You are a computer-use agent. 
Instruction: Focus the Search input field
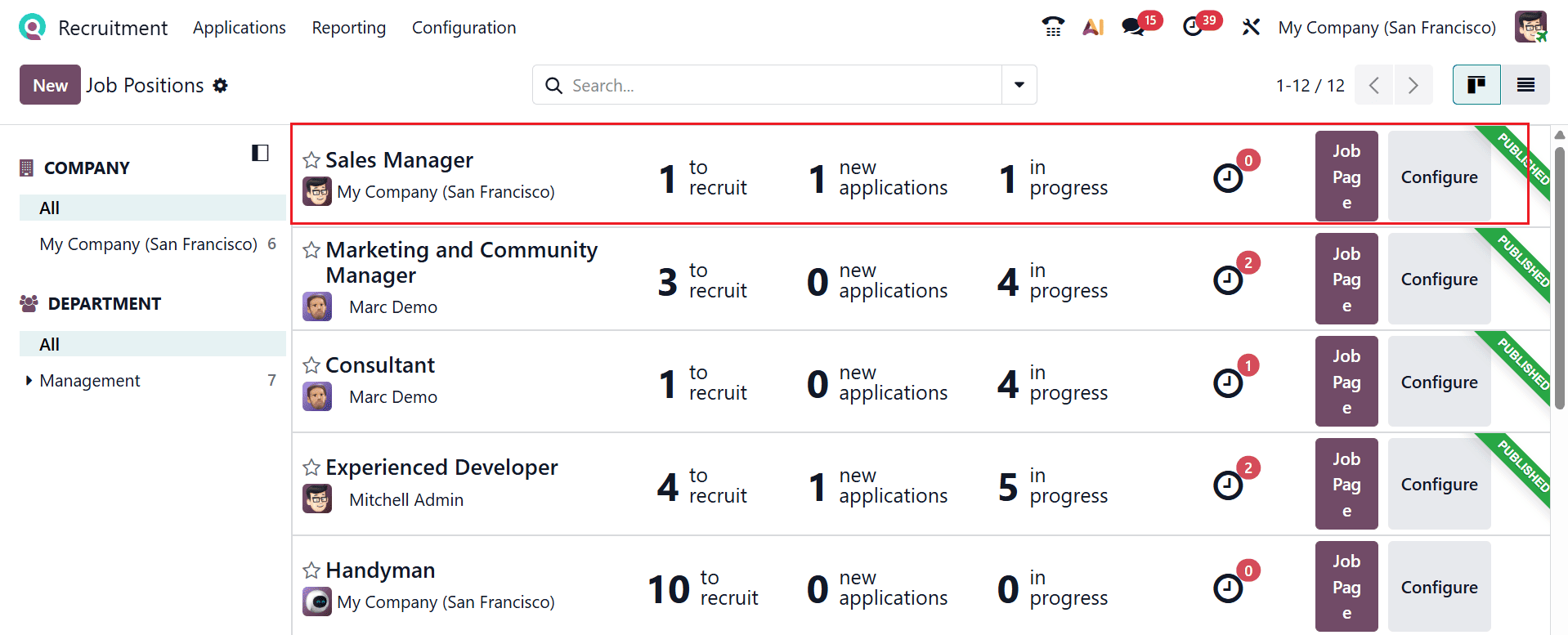[785, 85]
